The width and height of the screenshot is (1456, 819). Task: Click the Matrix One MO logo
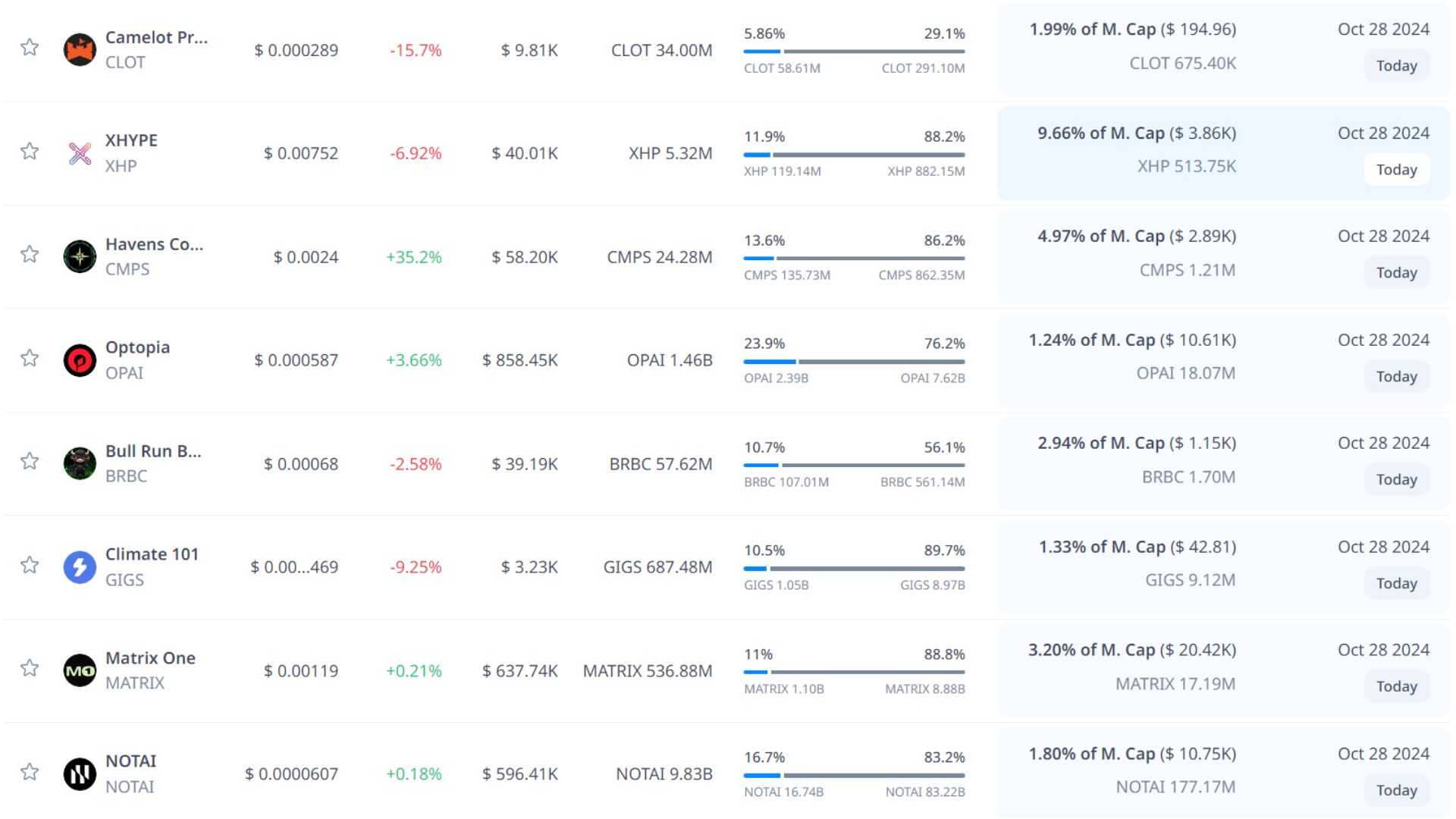coord(80,670)
